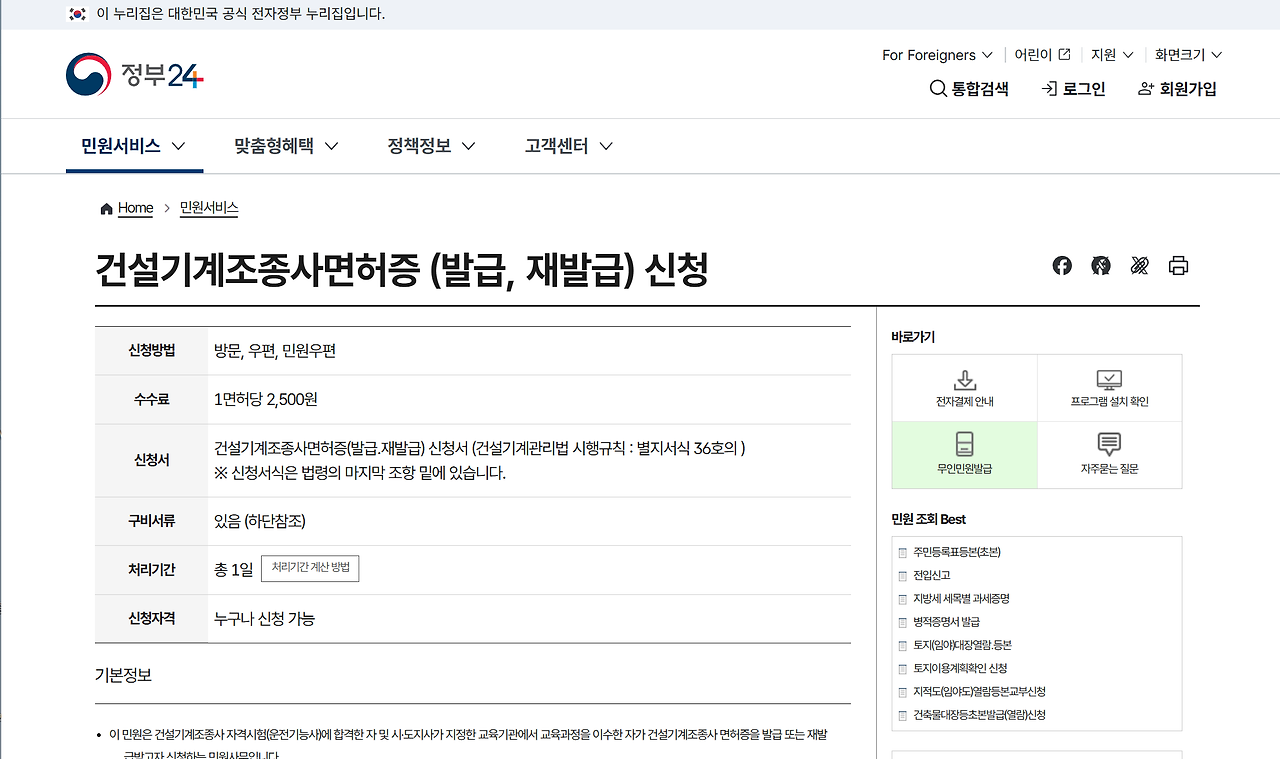Open 토지(임야)대장열람.등본 link
This screenshot has width=1280, height=759.
(962, 645)
